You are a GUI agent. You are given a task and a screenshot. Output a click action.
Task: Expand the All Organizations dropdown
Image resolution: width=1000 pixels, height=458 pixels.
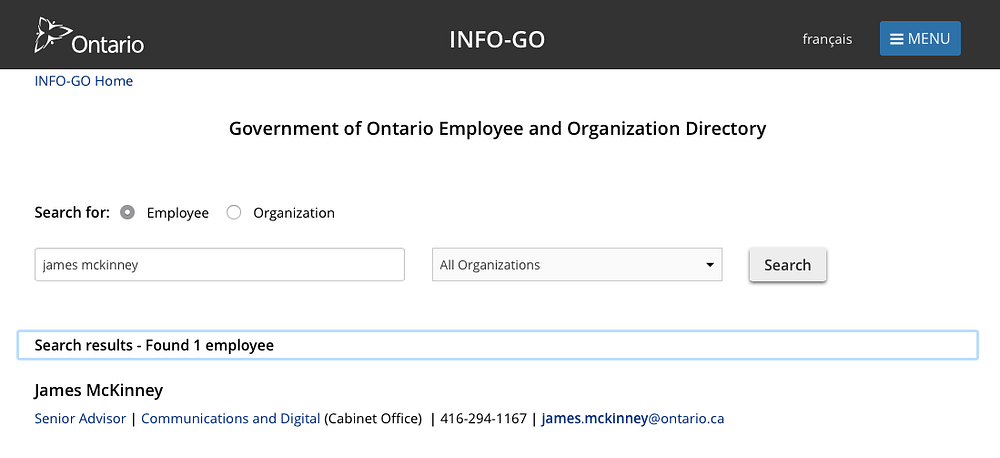click(x=577, y=265)
